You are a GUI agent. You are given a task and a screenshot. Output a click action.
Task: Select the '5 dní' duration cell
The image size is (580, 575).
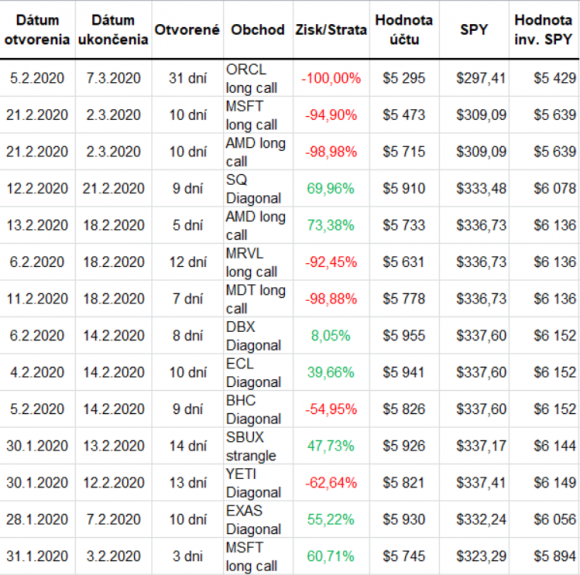[188, 225]
